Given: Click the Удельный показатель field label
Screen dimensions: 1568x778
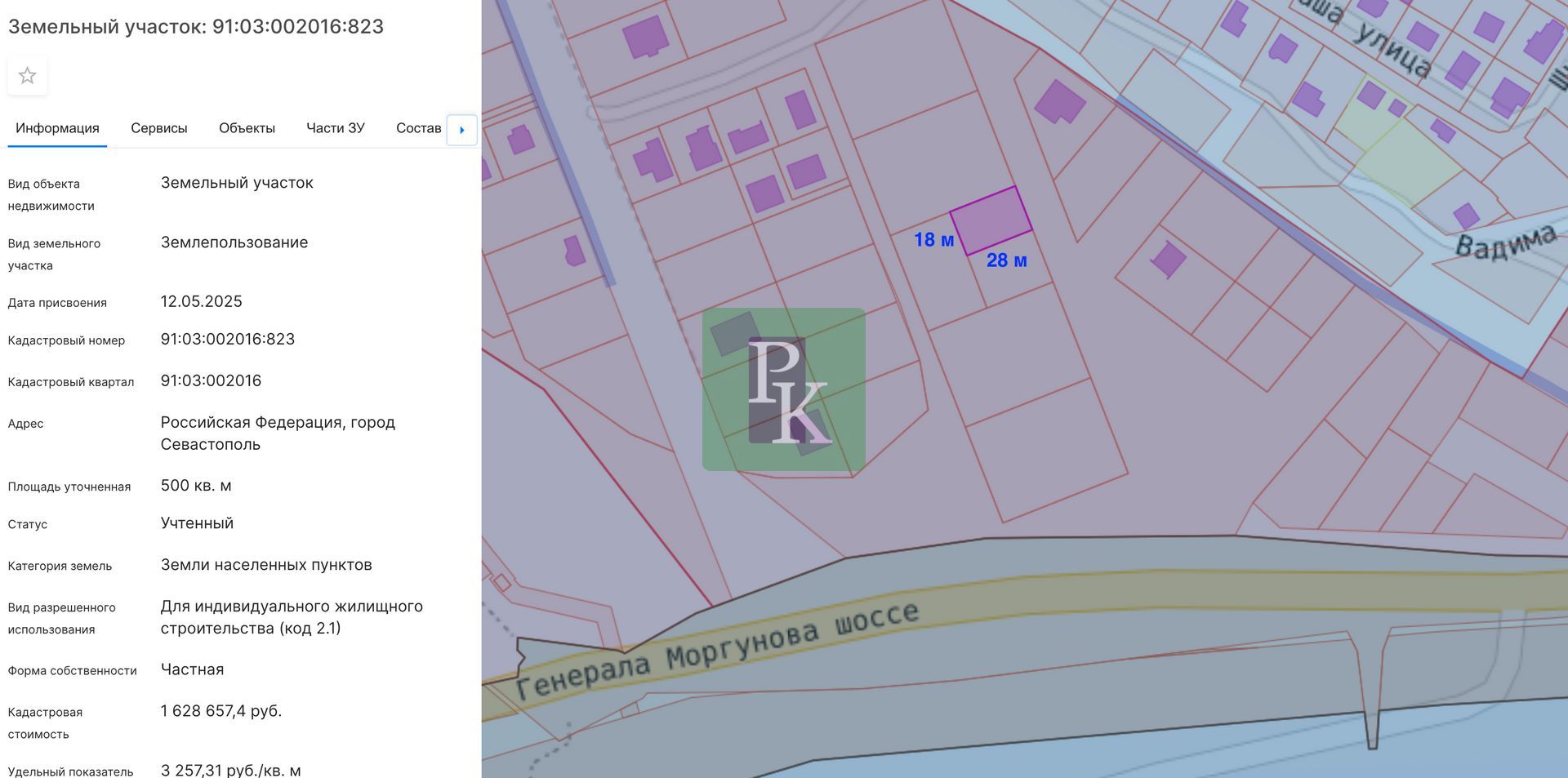Looking at the screenshot, I should [70, 771].
